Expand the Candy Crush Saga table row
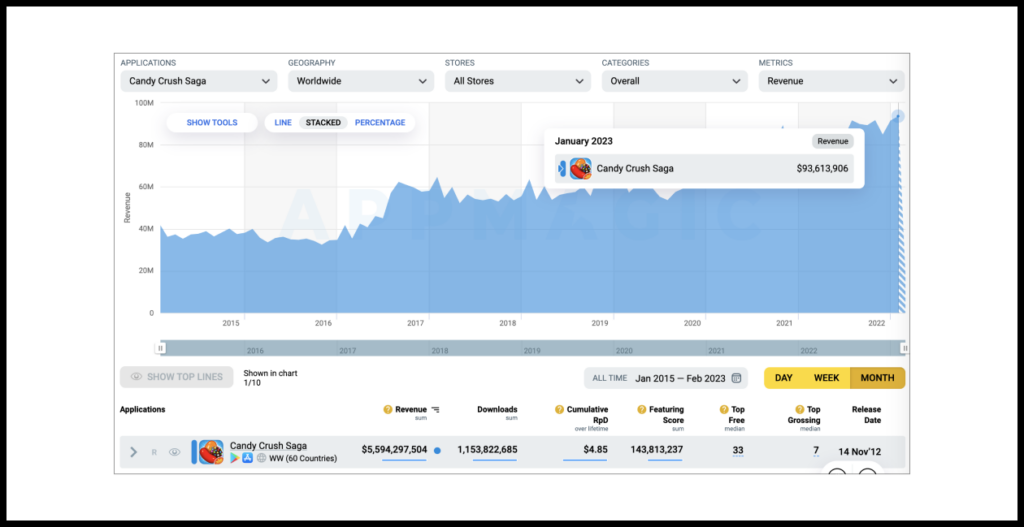 click(x=134, y=452)
